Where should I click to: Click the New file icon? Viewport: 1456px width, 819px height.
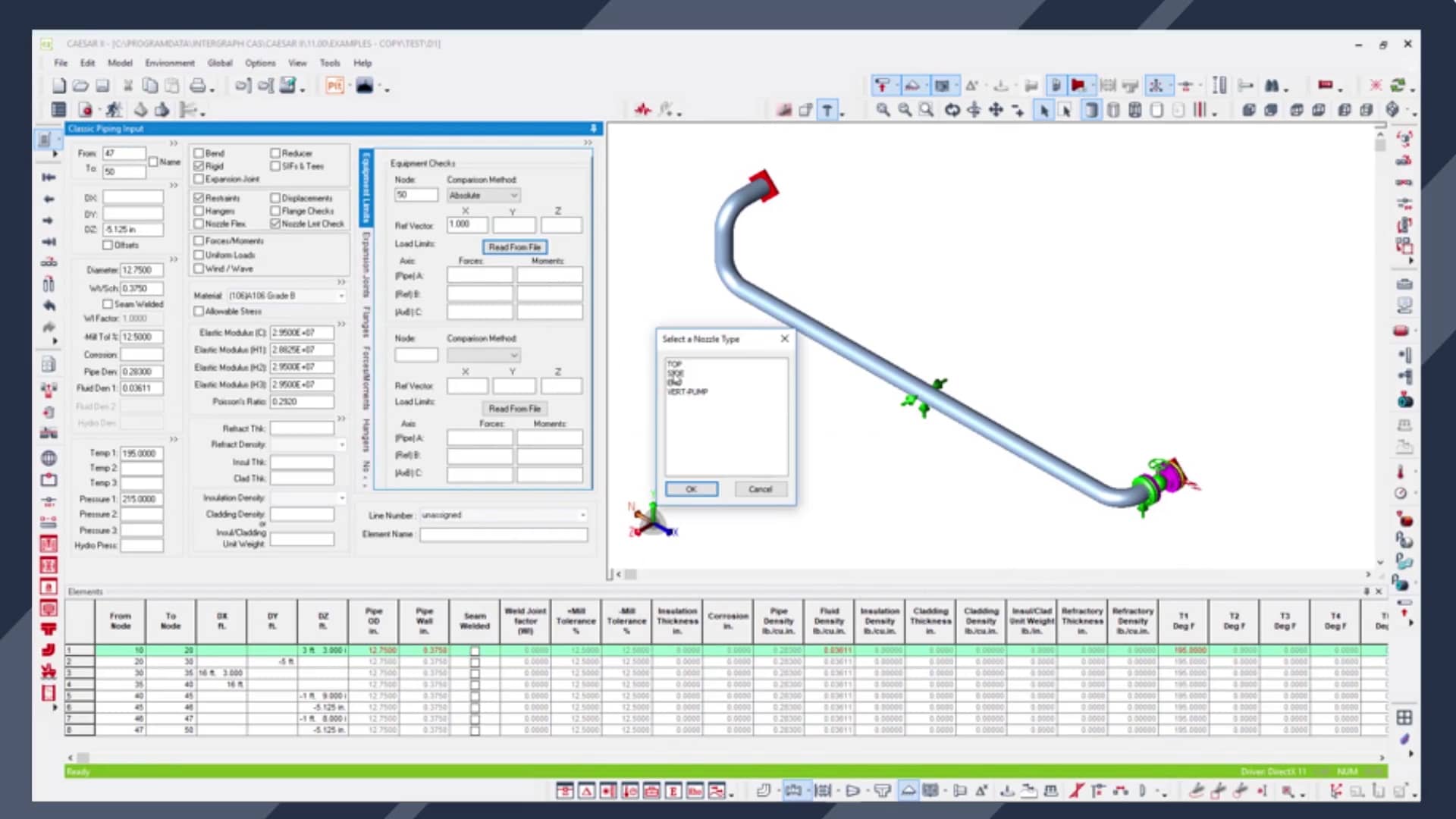(x=59, y=85)
